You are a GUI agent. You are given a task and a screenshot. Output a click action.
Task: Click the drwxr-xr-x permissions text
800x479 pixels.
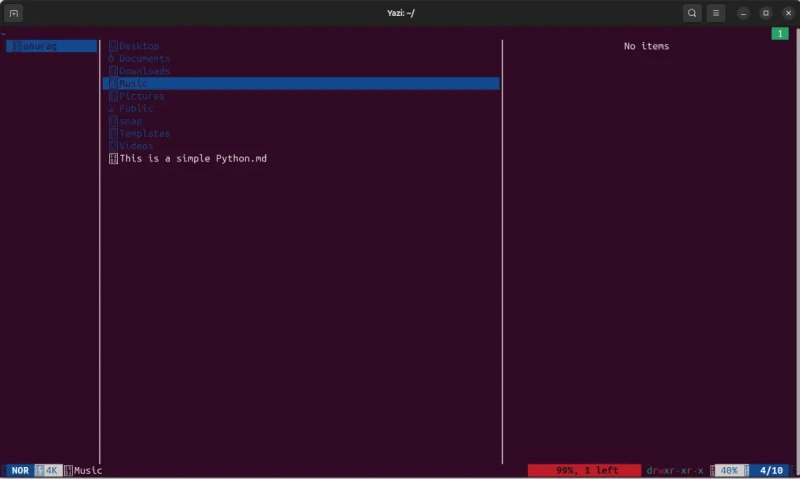pos(674,470)
